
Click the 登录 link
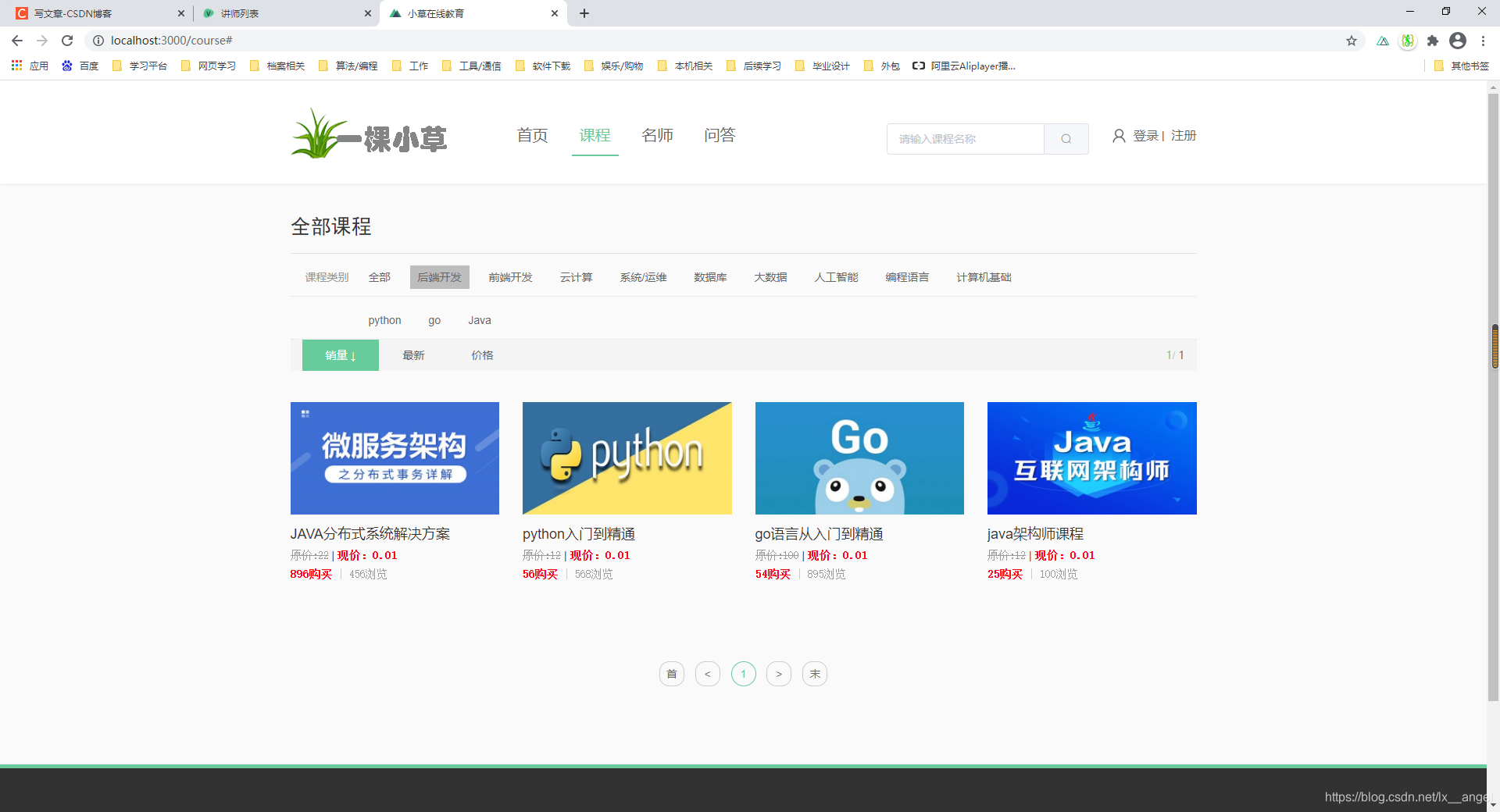click(1146, 136)
